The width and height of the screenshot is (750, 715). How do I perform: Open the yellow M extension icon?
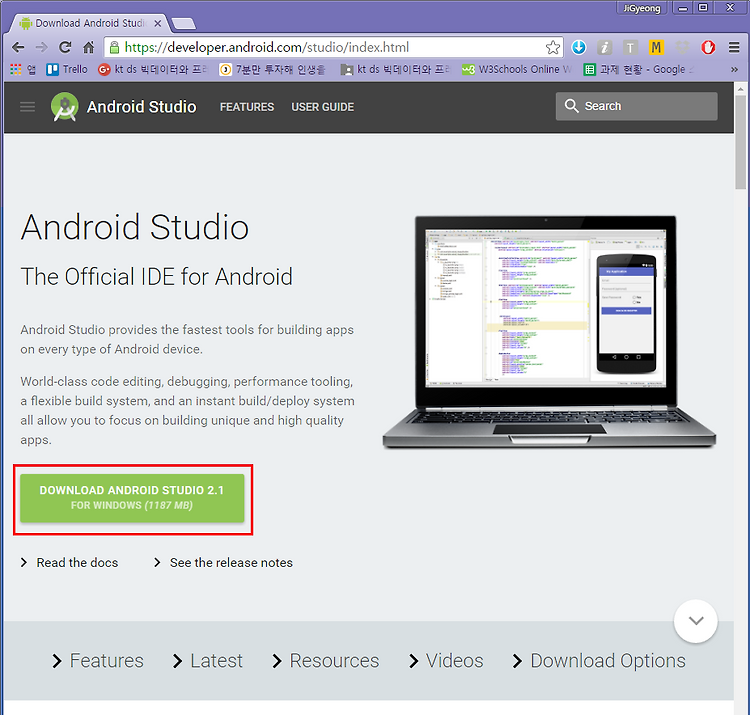coord(656,47)
